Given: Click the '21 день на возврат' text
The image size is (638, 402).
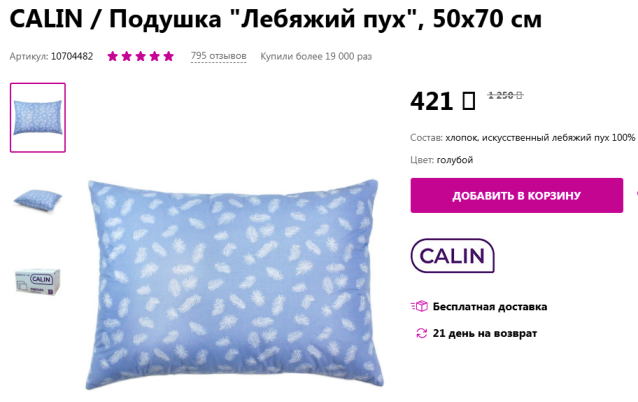Looking at the screenshot, I should click(485, 333).
